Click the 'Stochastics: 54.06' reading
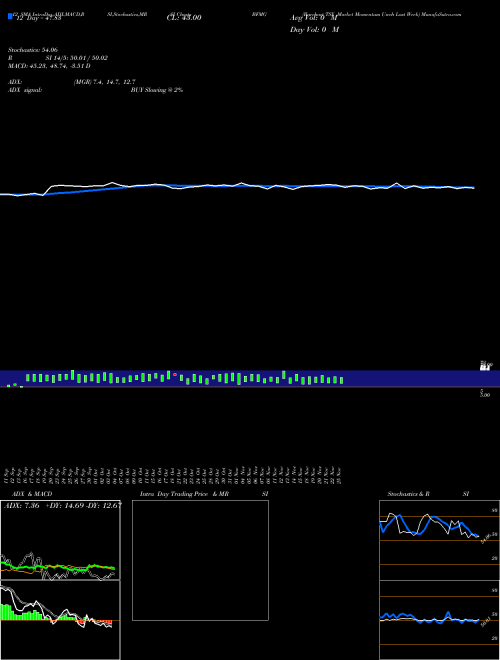This screenshot has height=660, width=500. pyautogui.click(x=33, y=50)
